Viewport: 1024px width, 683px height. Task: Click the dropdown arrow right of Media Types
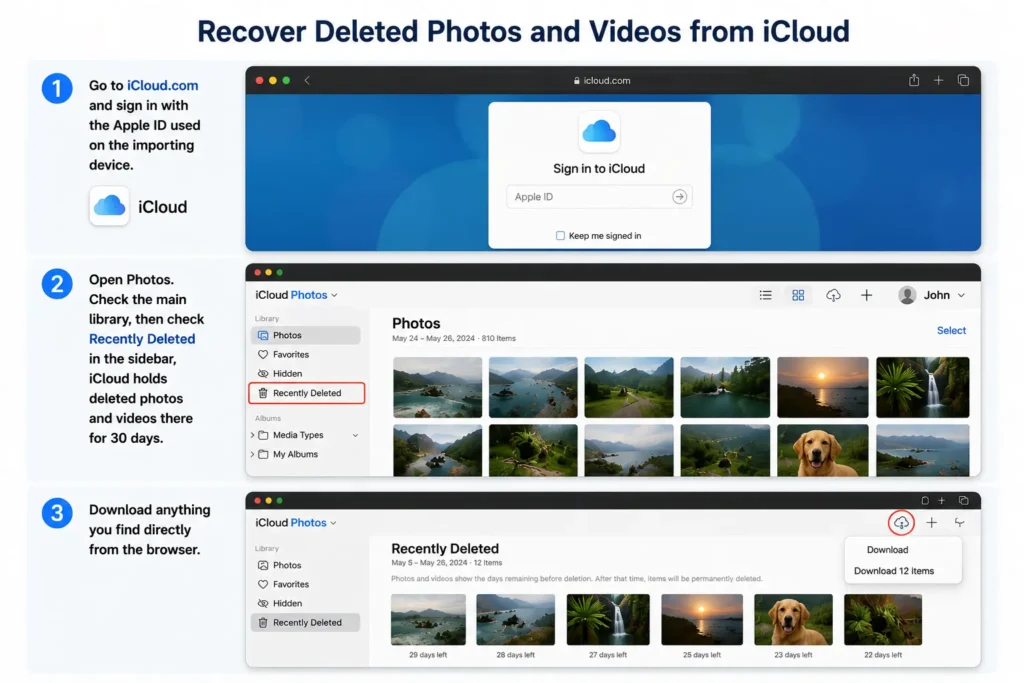pos(355,435)
